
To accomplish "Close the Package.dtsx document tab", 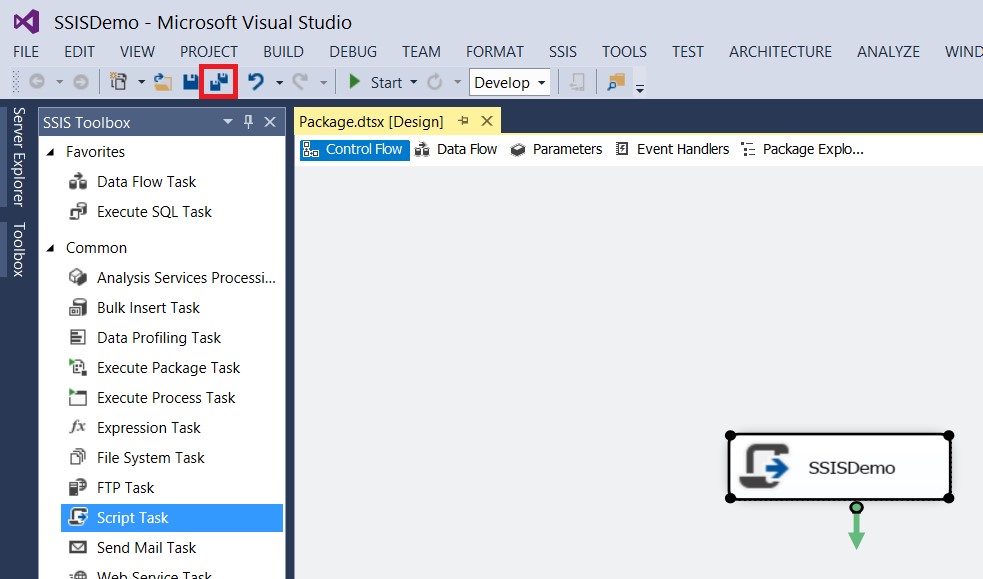I will (x=486, y=121).
